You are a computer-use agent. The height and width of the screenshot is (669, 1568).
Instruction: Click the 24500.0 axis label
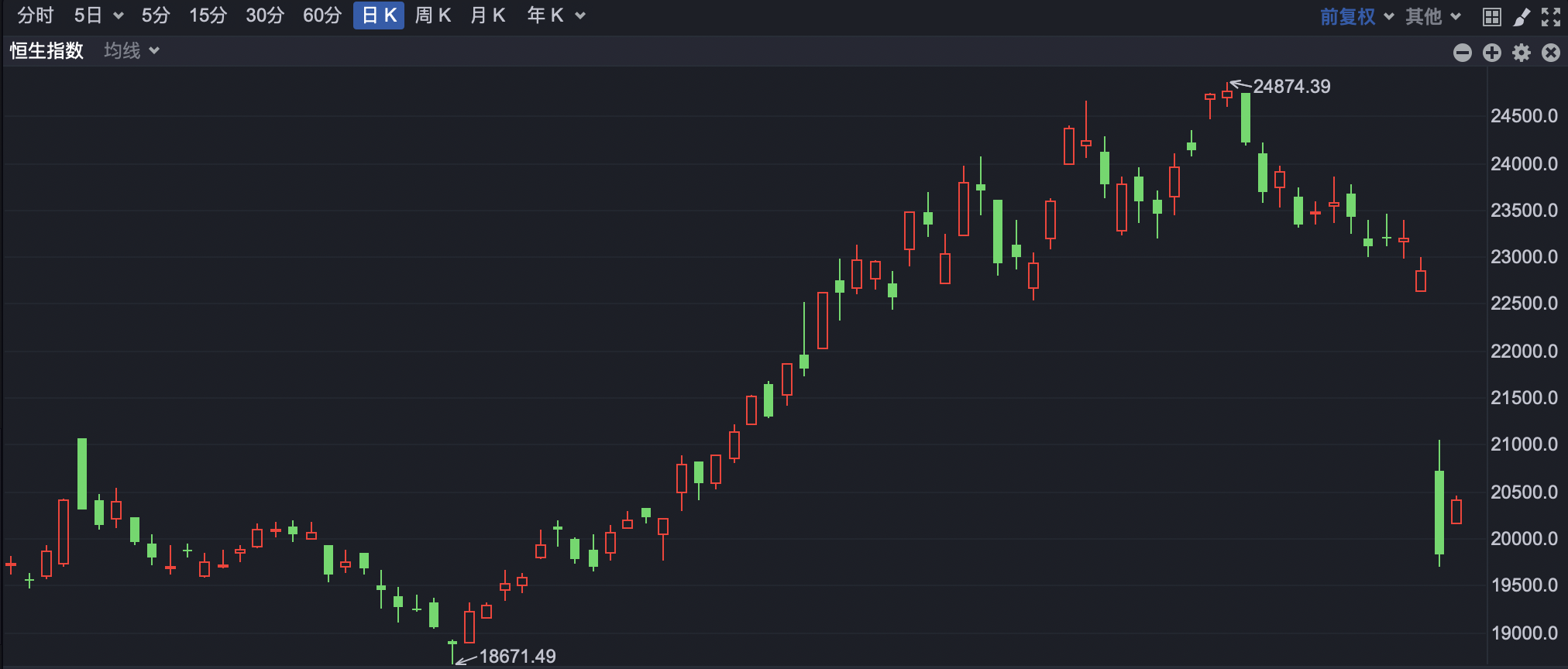(x=1524, y=116)
